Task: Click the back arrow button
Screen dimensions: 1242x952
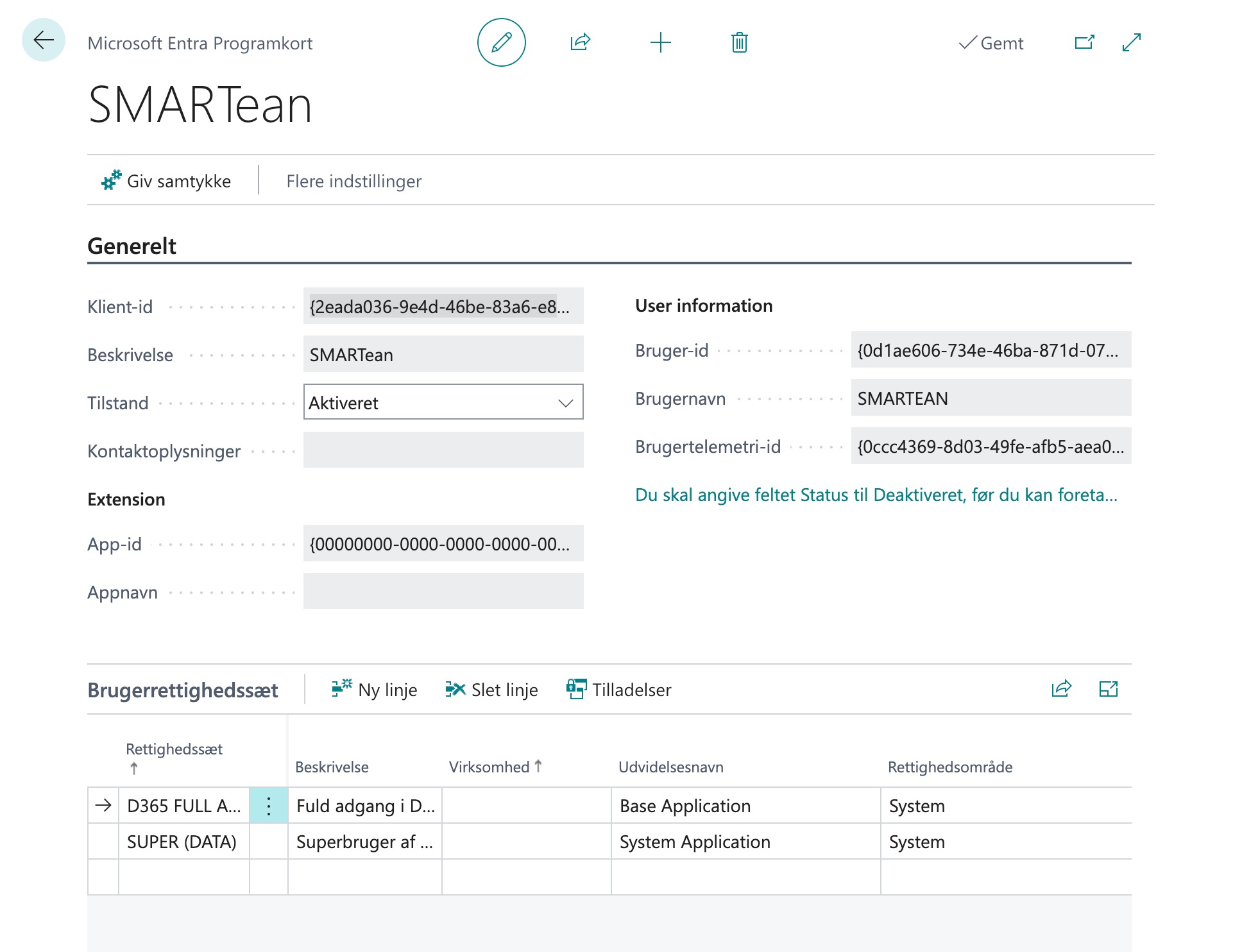Action: tap(44, 40)
